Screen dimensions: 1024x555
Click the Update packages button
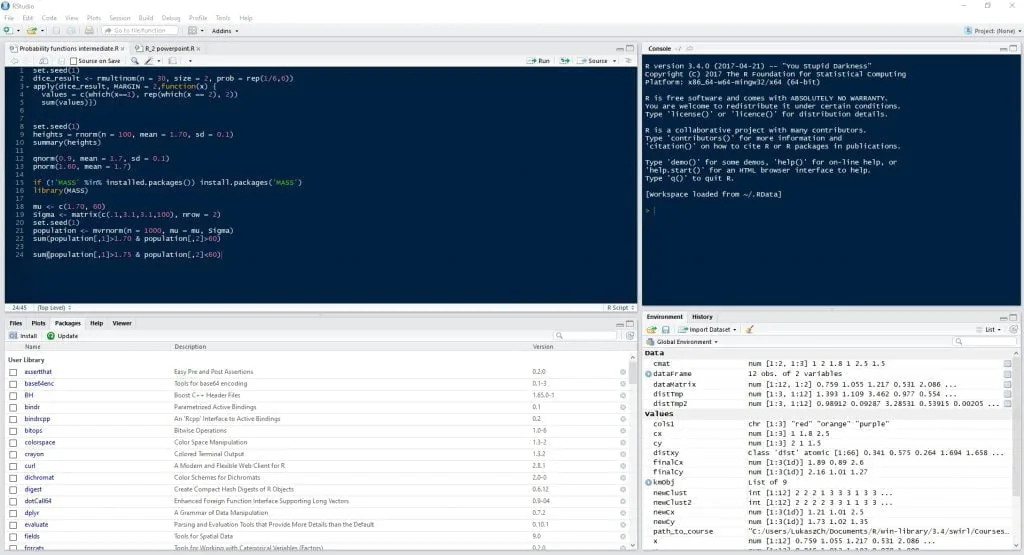tap(63, 336)
